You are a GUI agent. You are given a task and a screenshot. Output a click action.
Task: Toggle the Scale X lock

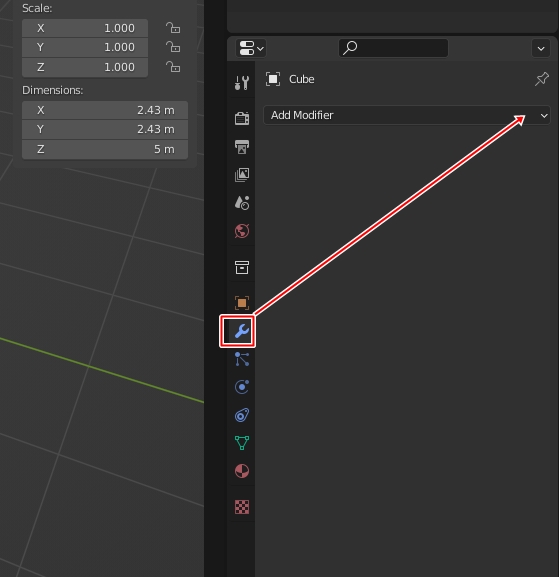(x=173, y=28)
